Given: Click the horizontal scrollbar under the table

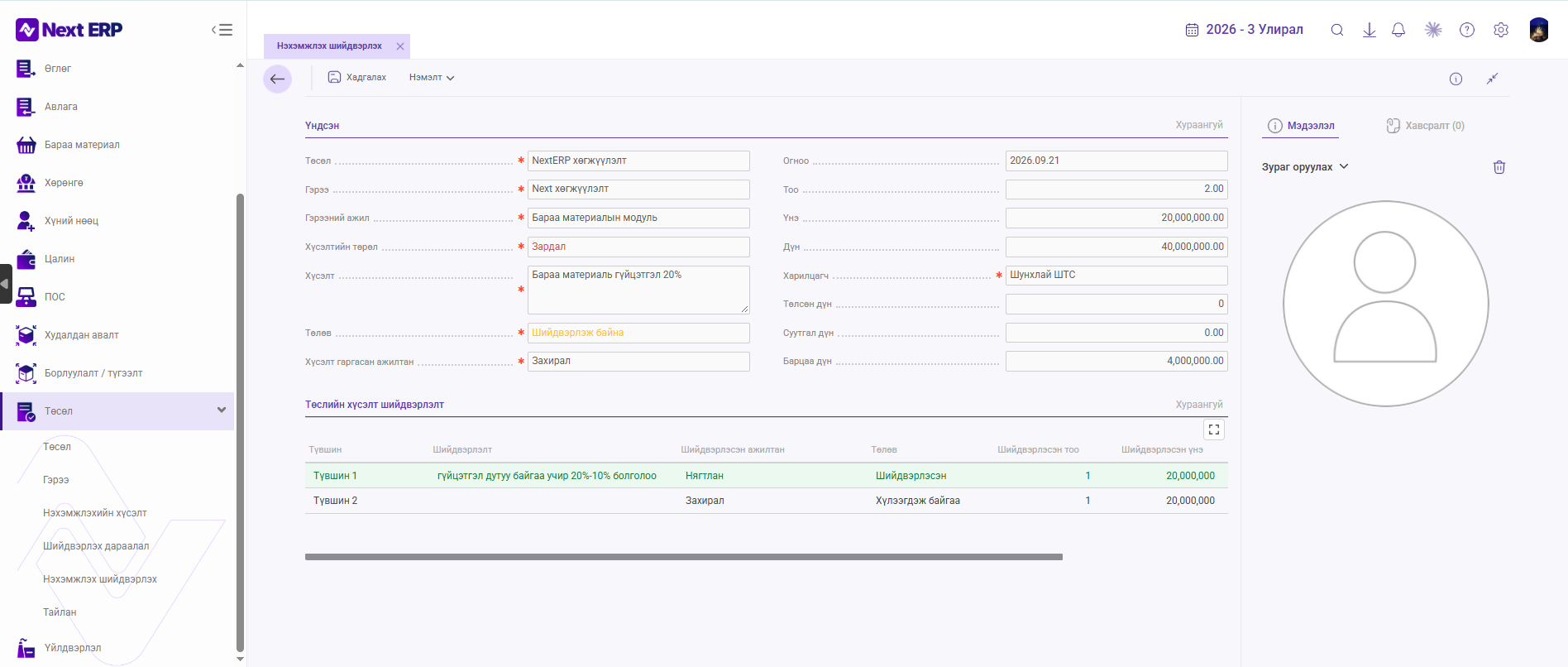Looking at the screenshot, I should [x=683, y=557].
